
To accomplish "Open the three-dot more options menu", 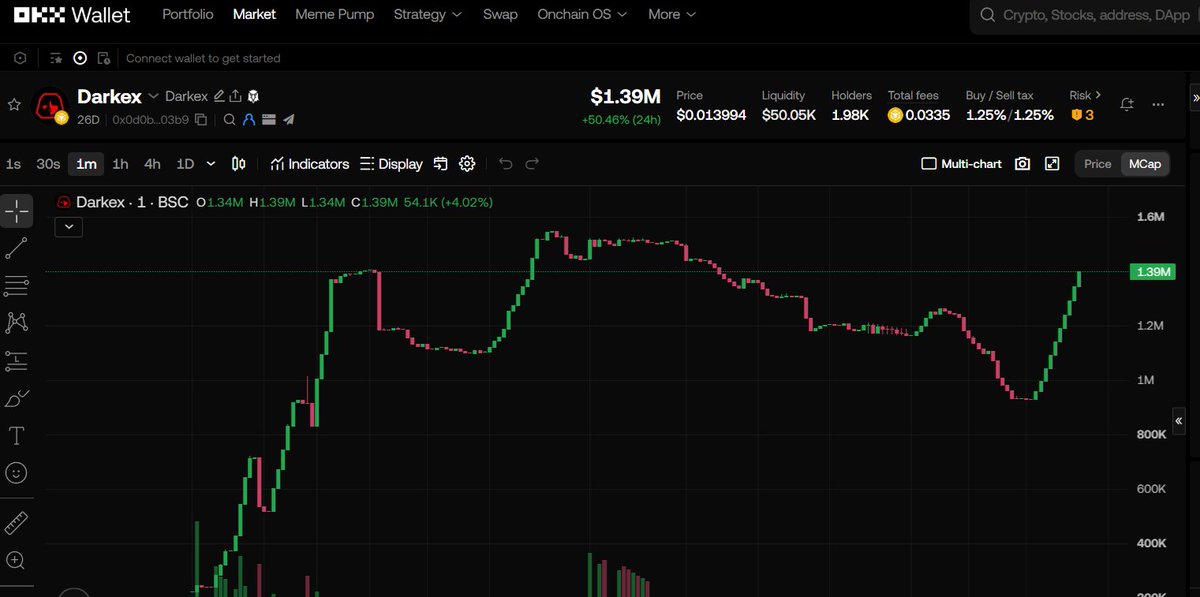I will tap(1158, 104).
